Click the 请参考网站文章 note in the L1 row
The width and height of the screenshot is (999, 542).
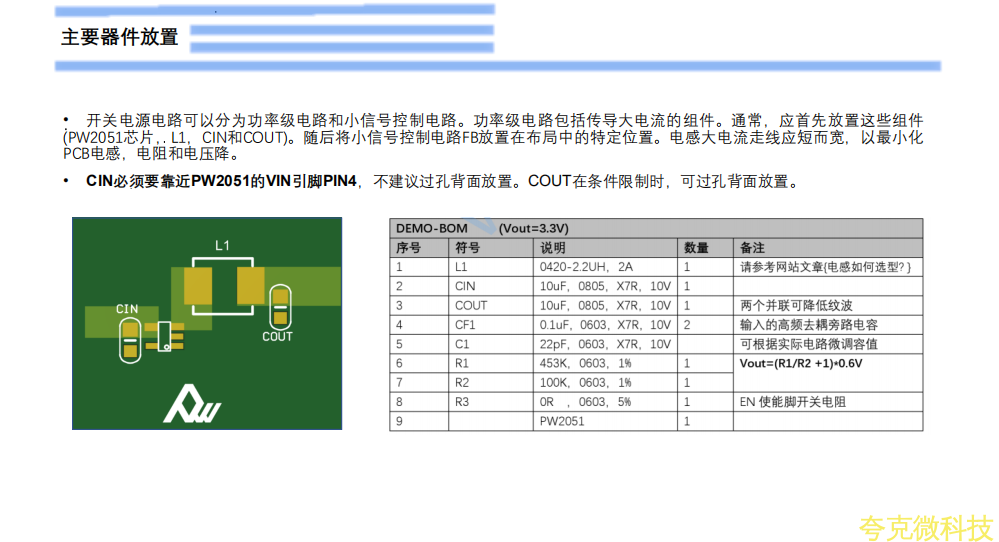pyautogui.click(x=826, y=267)
